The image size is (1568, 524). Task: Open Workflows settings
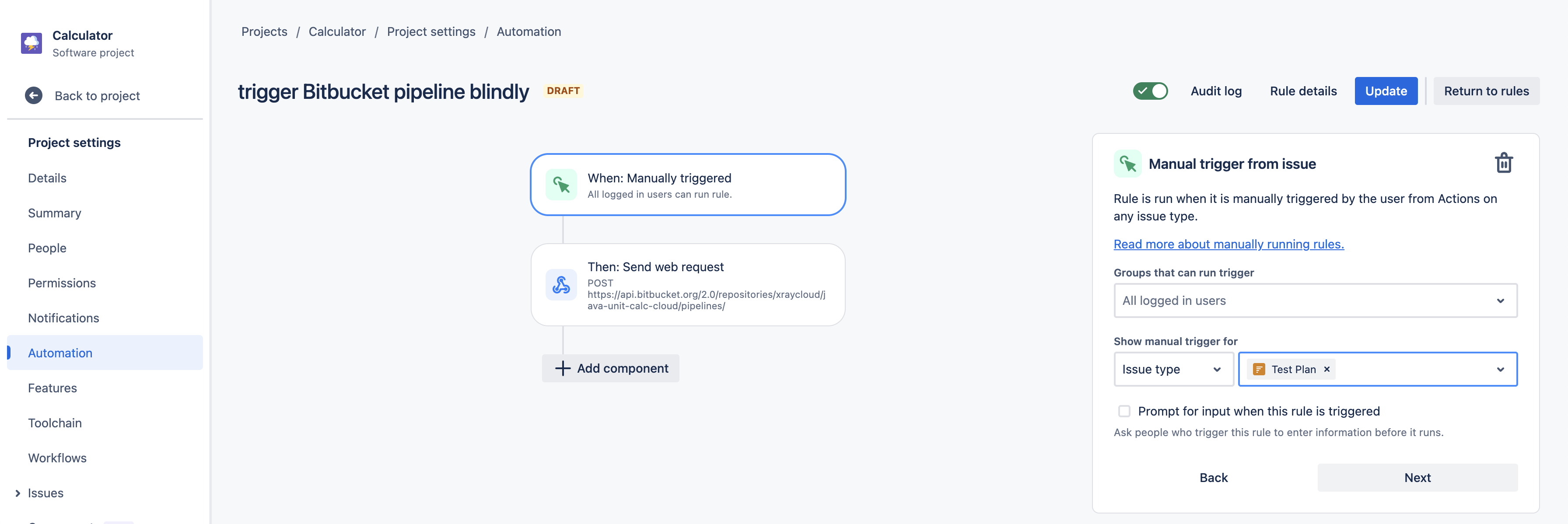pos(57,458)
